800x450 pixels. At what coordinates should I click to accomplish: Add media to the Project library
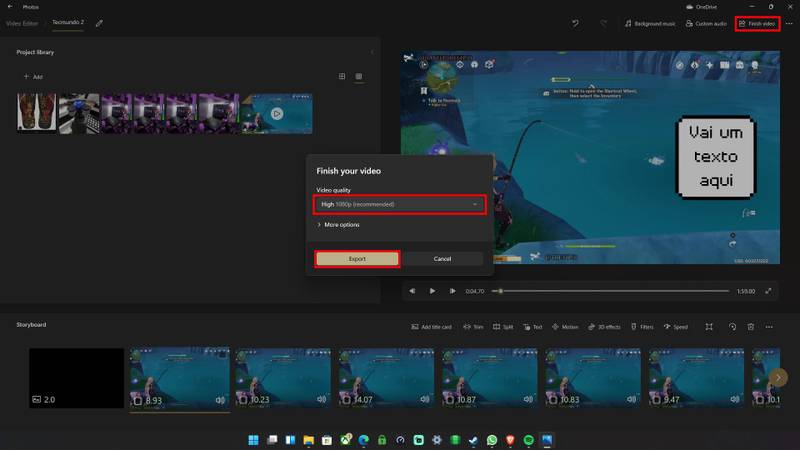coord(33,77)
